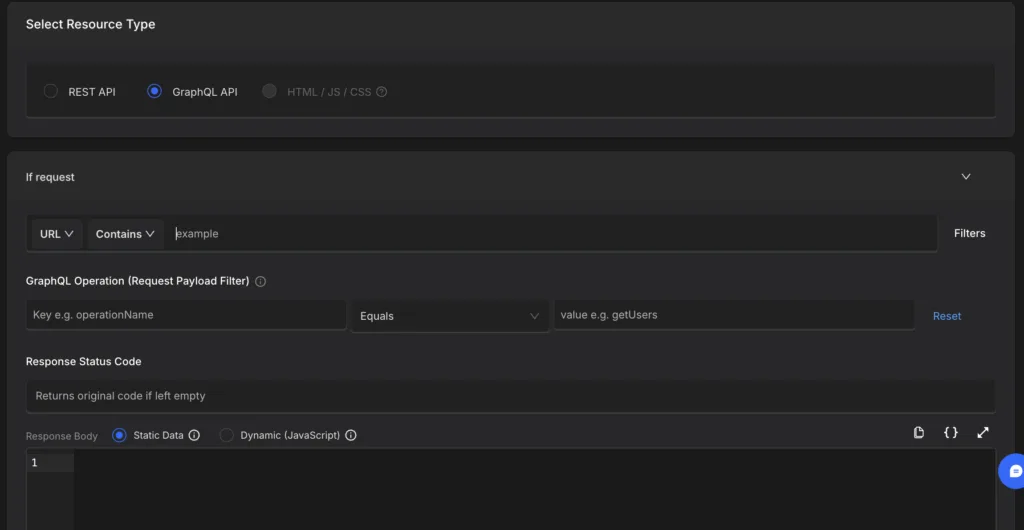Screen dimensions: 1024x530
Task: Click the Select Resource Type heading
Action: (91, 24)
